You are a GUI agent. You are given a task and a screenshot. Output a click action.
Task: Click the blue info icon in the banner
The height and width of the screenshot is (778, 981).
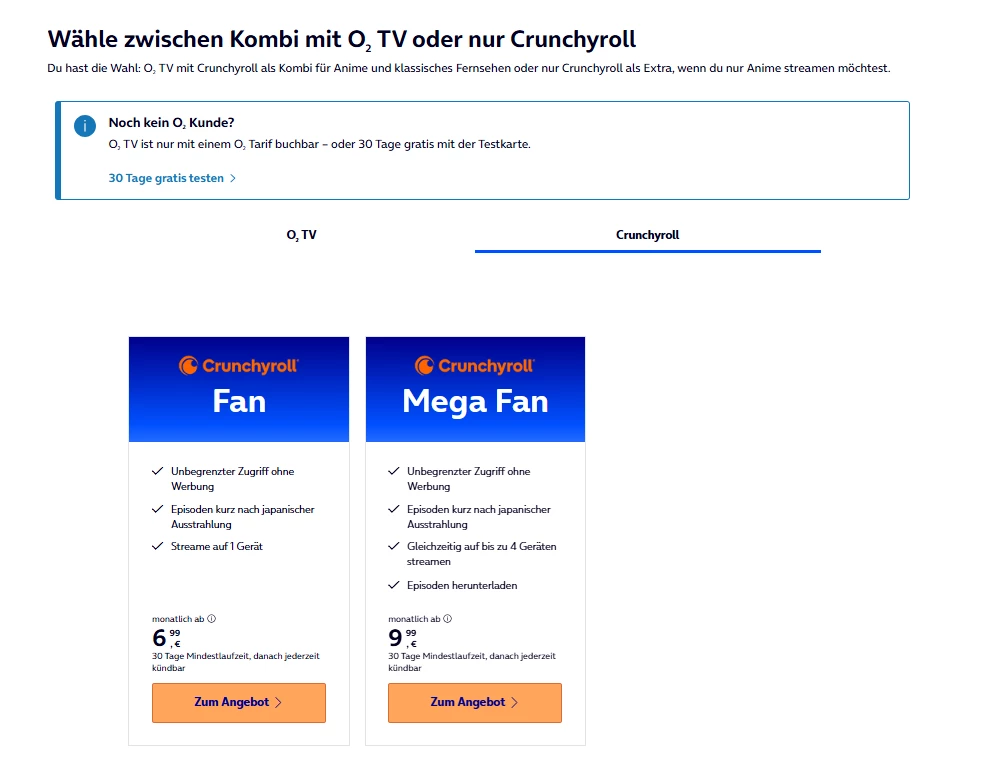(84, 126)
